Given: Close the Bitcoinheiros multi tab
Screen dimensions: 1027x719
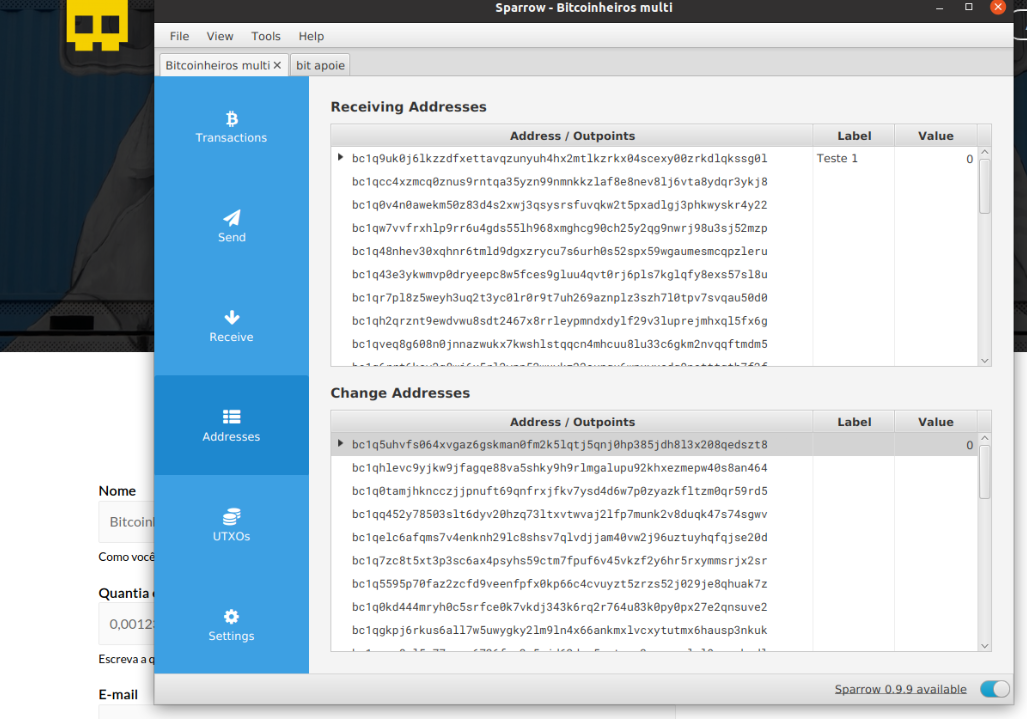Looking at the screenshot, I should (277, 65).
